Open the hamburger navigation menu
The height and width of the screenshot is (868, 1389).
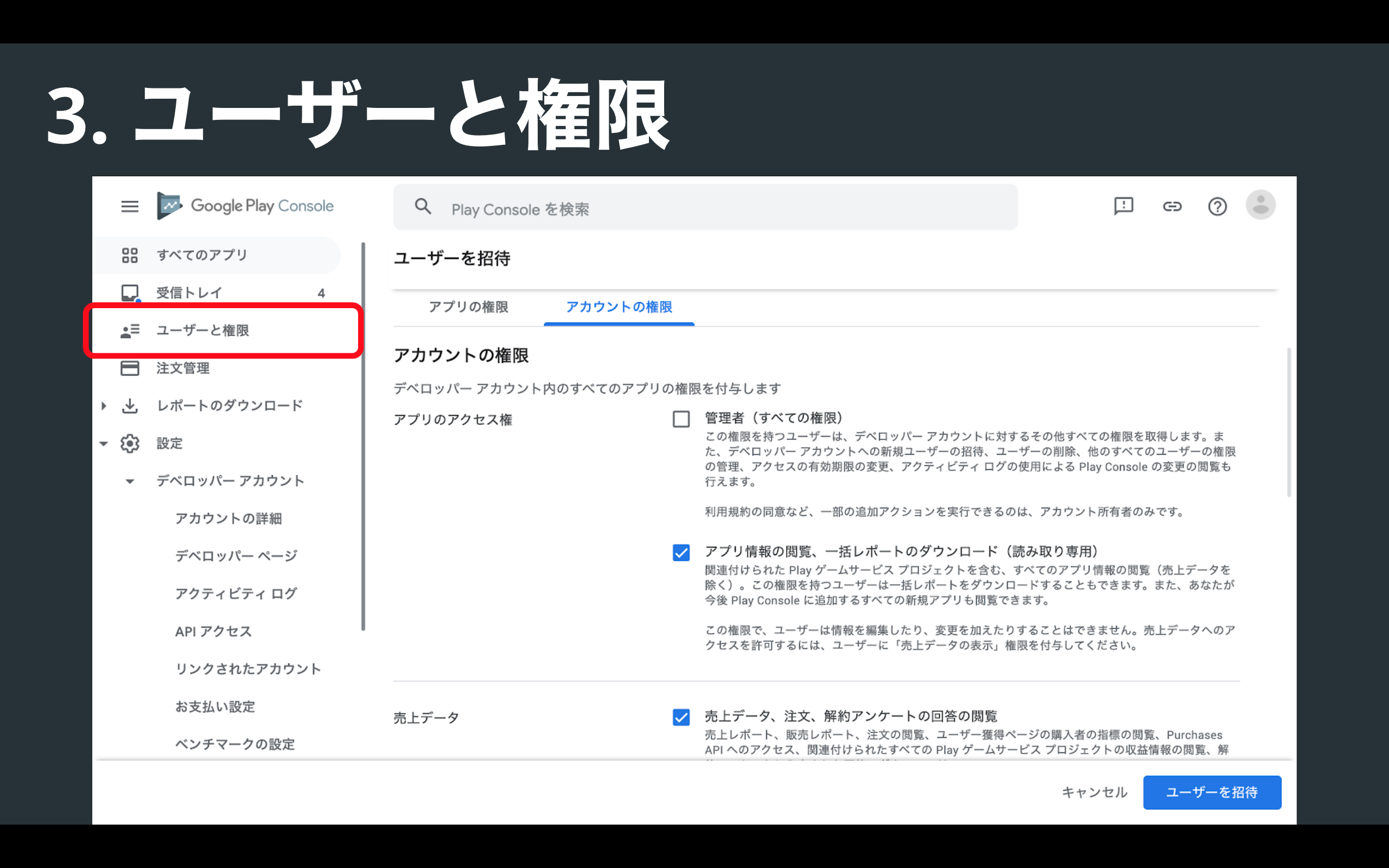(130, 206)
